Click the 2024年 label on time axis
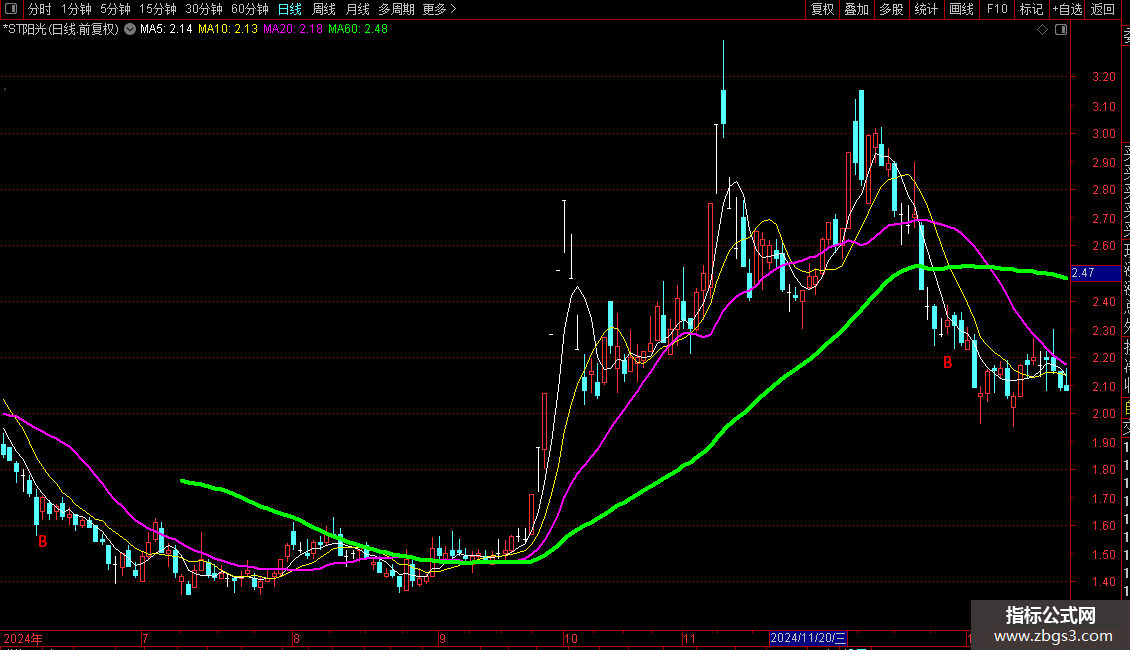This screenshot has width=1130, height=650. (x=22, y=638)
